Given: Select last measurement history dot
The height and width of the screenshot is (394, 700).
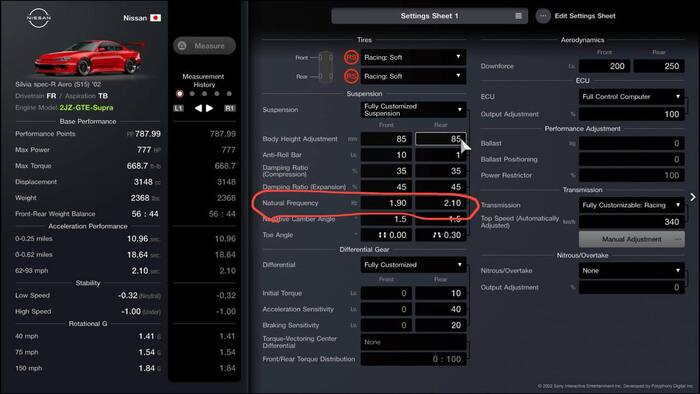Looking at the screenshot, I should click(x=229, y=94).
